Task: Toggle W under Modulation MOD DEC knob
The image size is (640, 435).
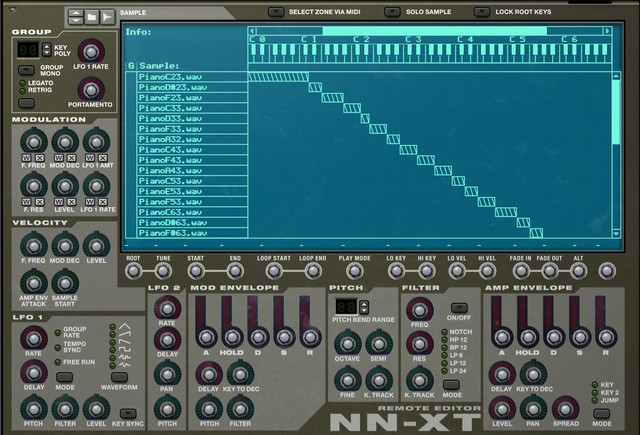Action: click(59, 158)
